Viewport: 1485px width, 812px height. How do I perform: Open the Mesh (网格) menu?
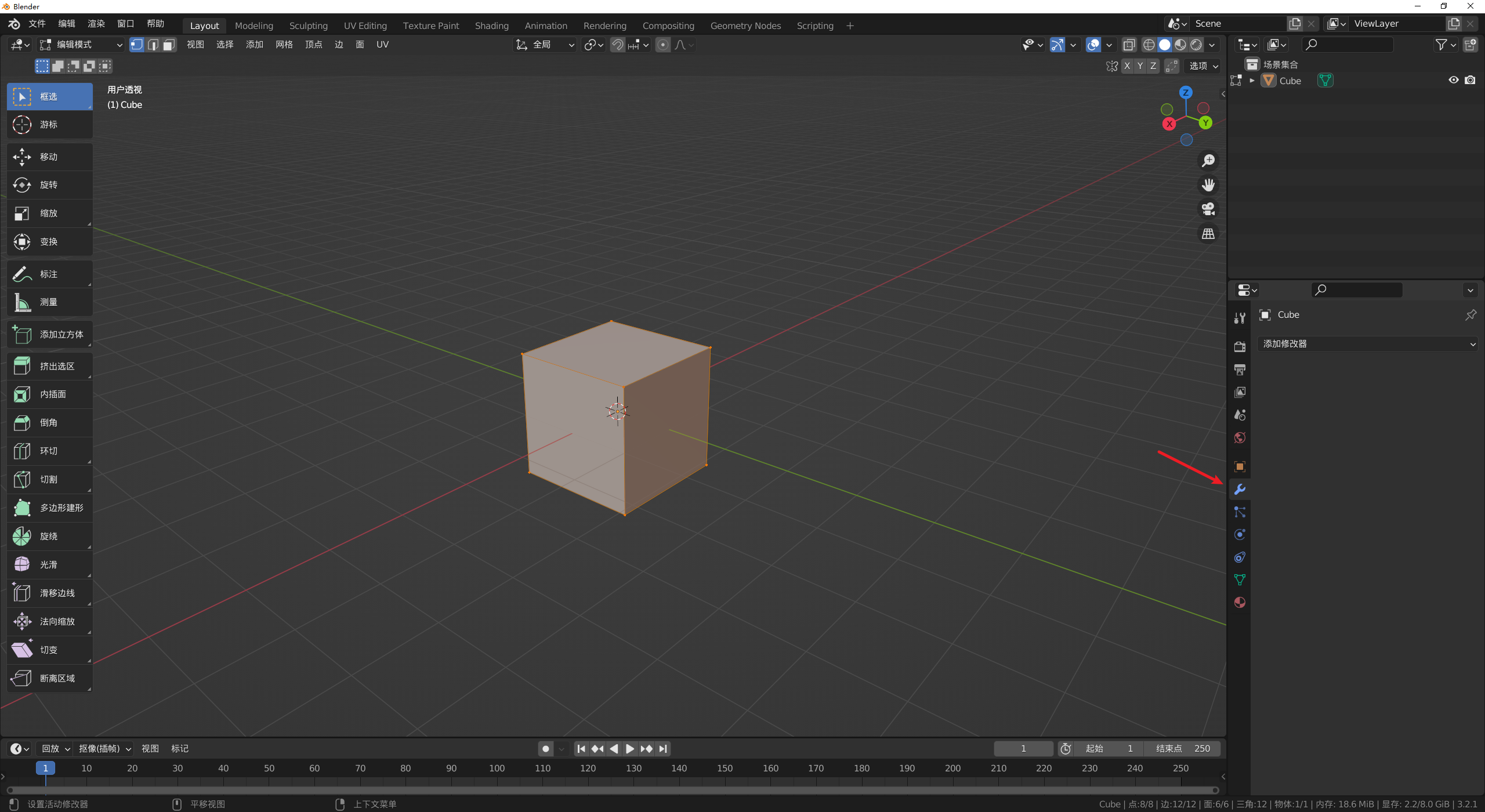[284, 45]
